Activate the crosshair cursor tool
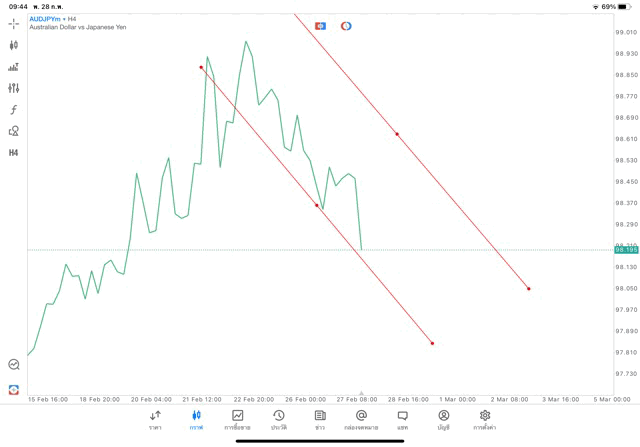This screenshot has width=640, height=447. tap(14, 23)
